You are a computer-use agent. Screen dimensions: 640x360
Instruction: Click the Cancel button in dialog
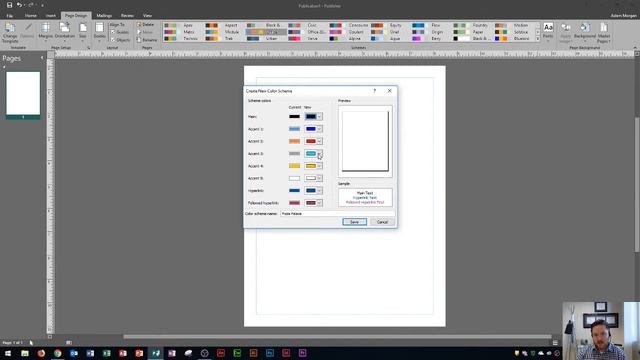coord(382,222)
